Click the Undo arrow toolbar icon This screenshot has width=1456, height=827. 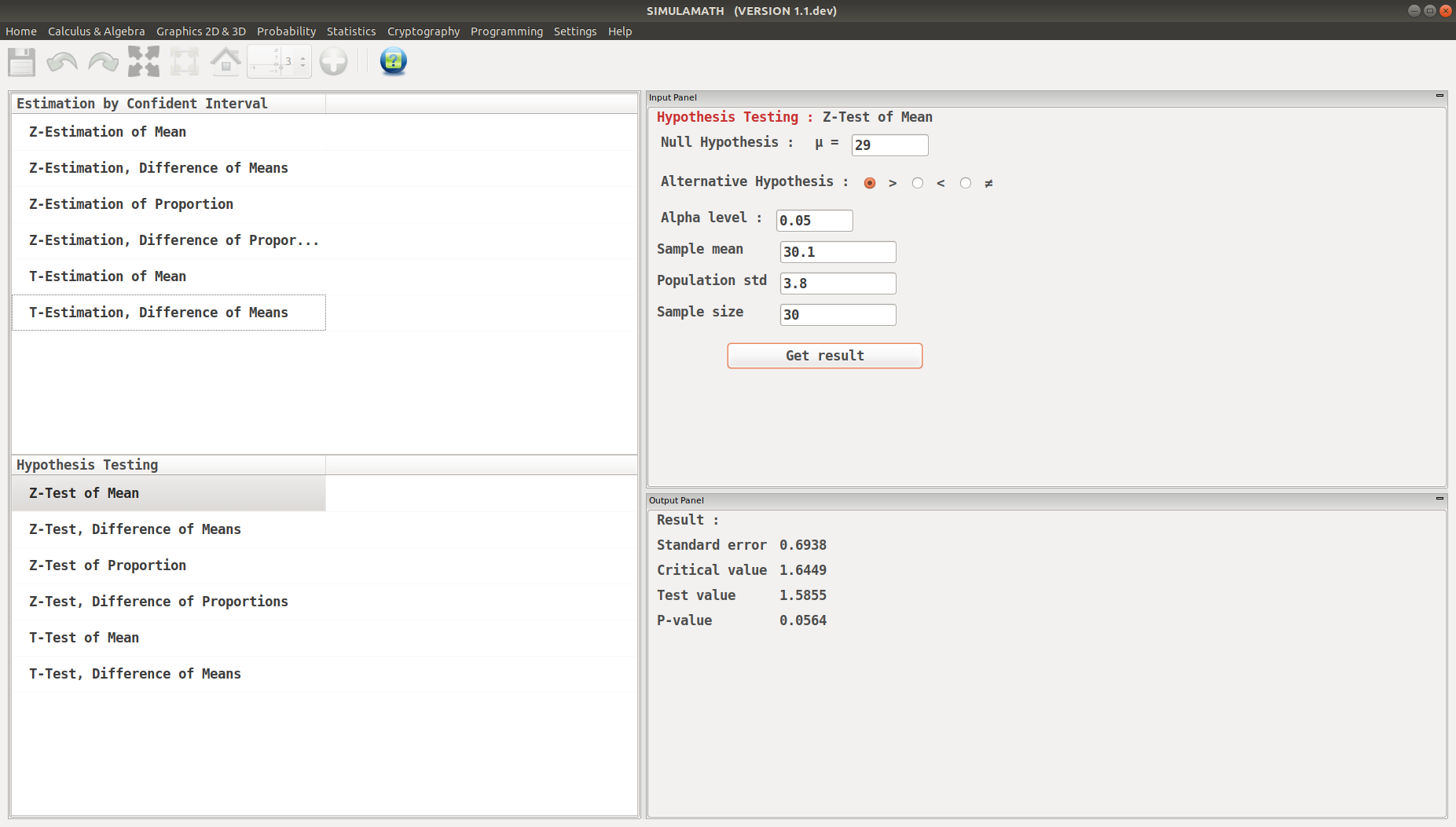(x=62, y=61)
